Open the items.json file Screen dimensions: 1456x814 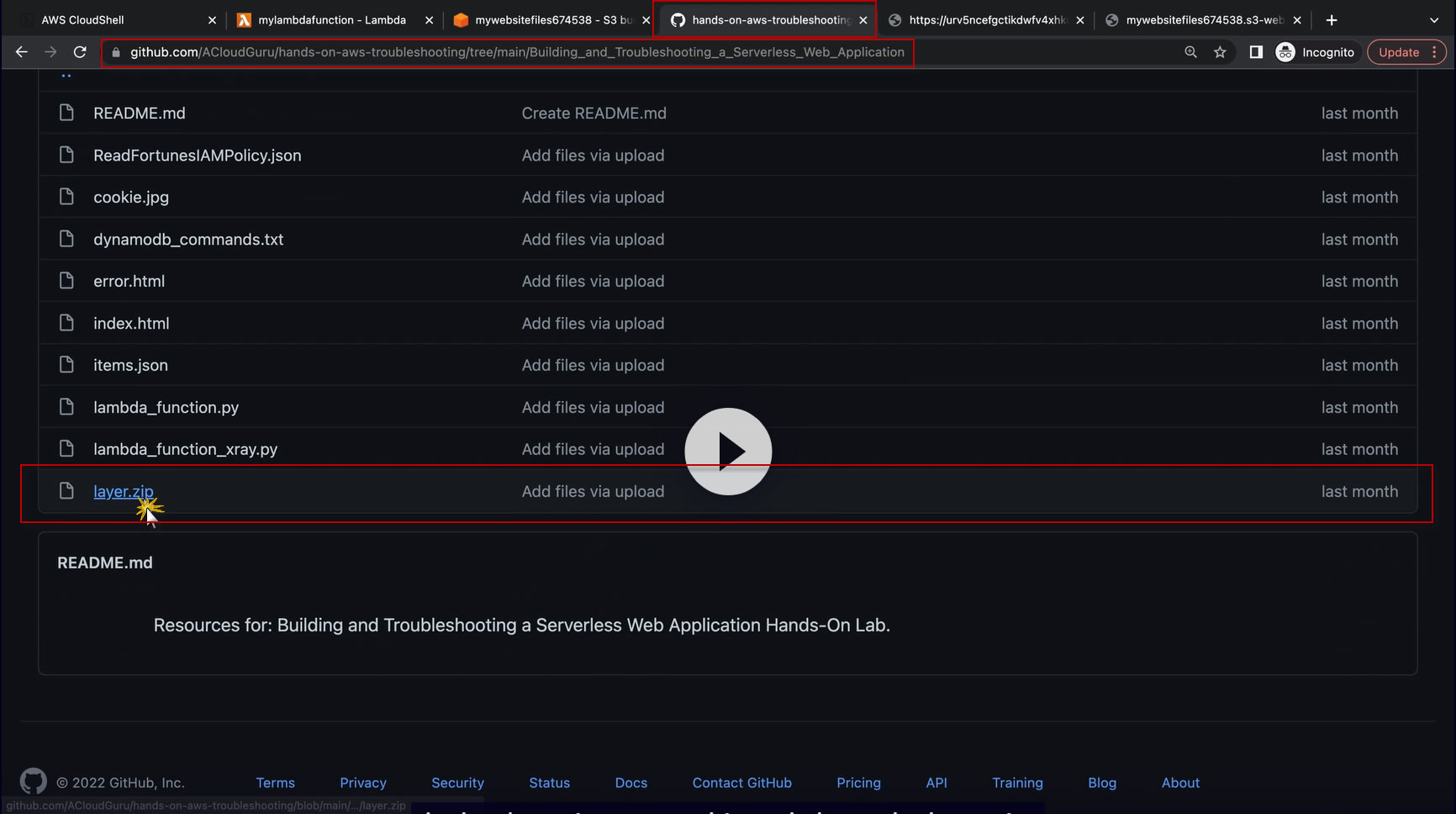tap(130, 365)
